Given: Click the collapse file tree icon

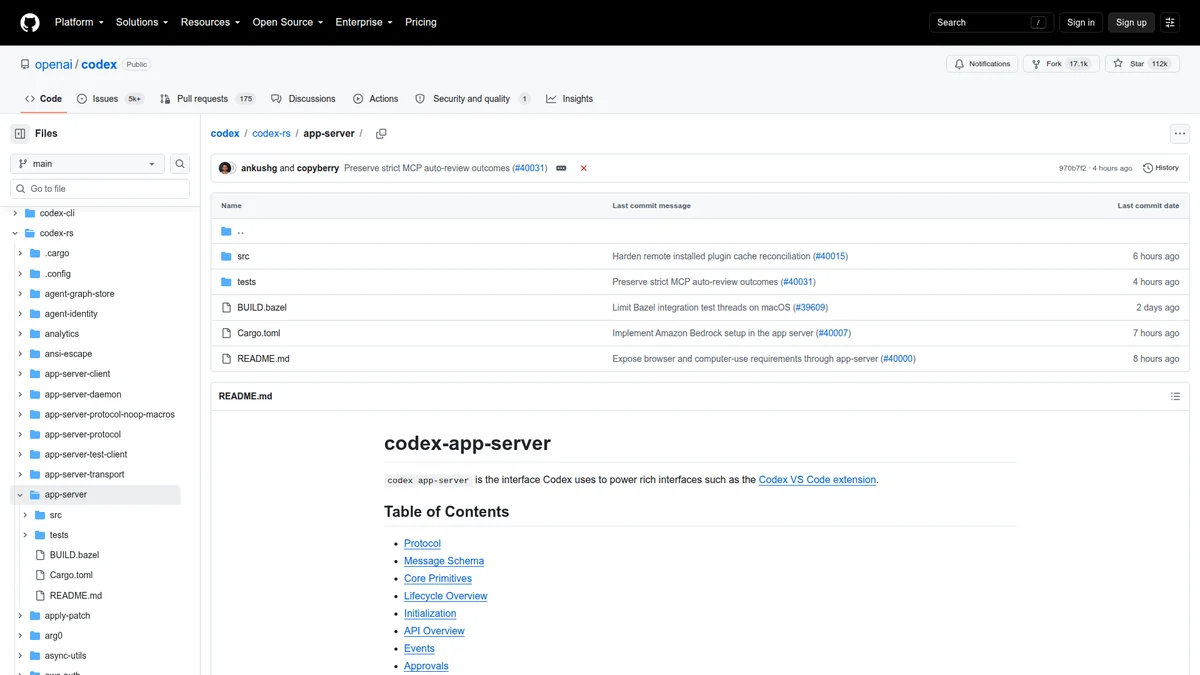Looking at the screenshot, I should coord(20,133).
